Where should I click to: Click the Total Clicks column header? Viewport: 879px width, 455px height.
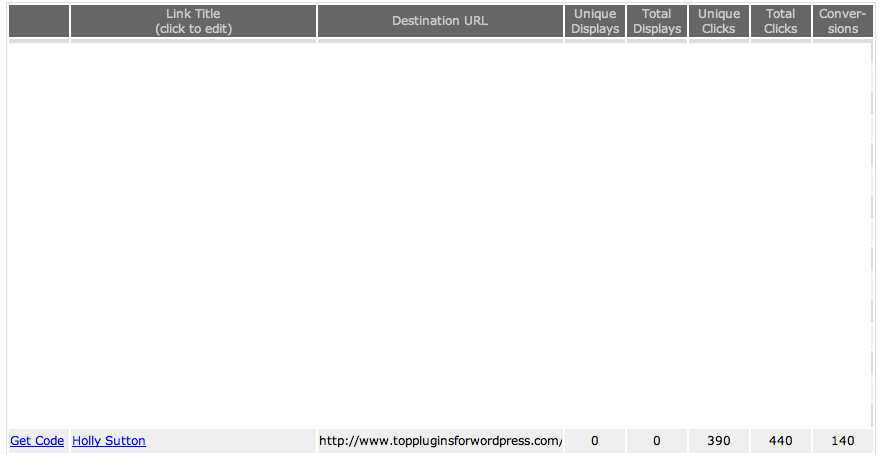pos(781,21)
